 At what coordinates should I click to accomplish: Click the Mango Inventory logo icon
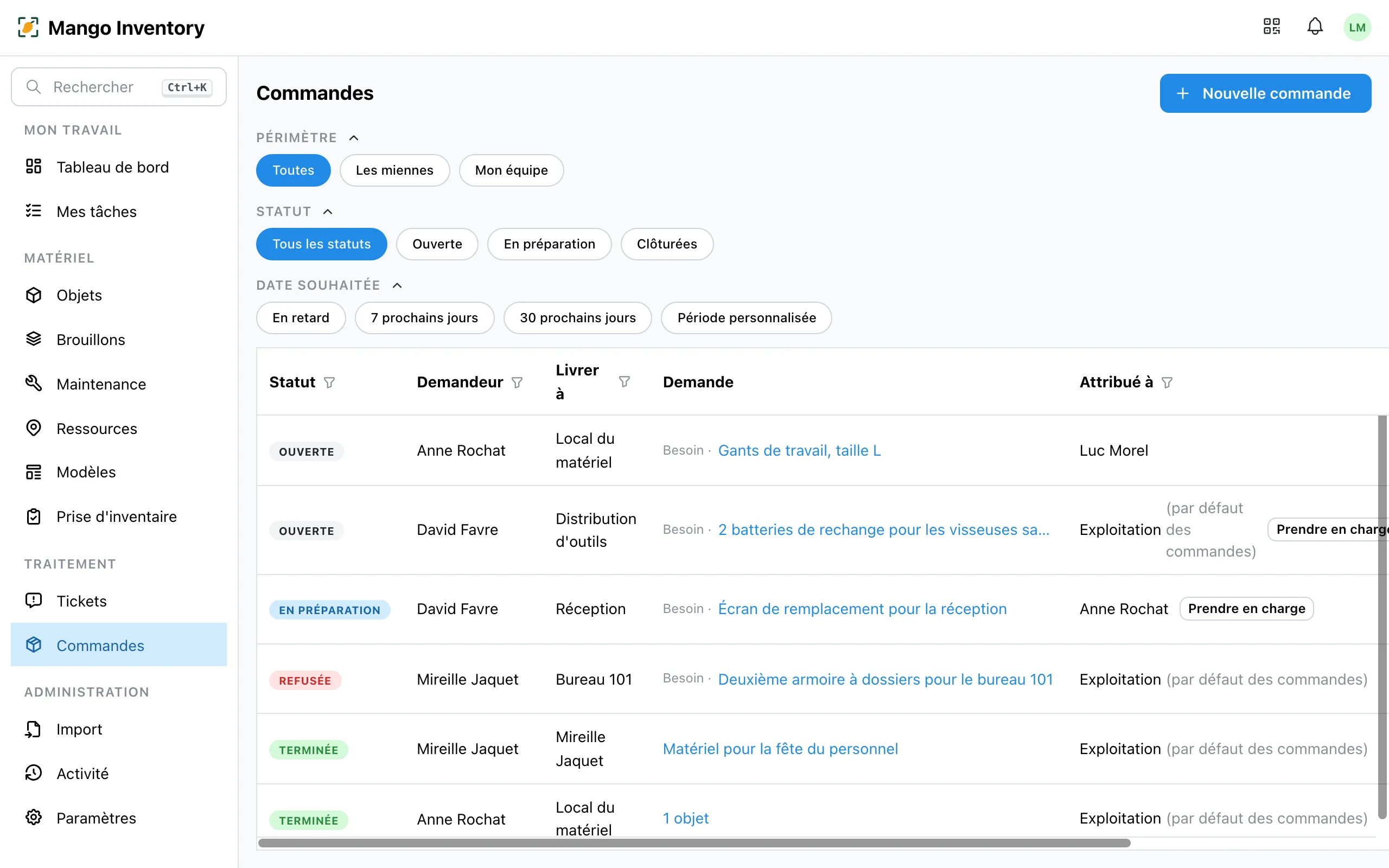pos(28,28)
